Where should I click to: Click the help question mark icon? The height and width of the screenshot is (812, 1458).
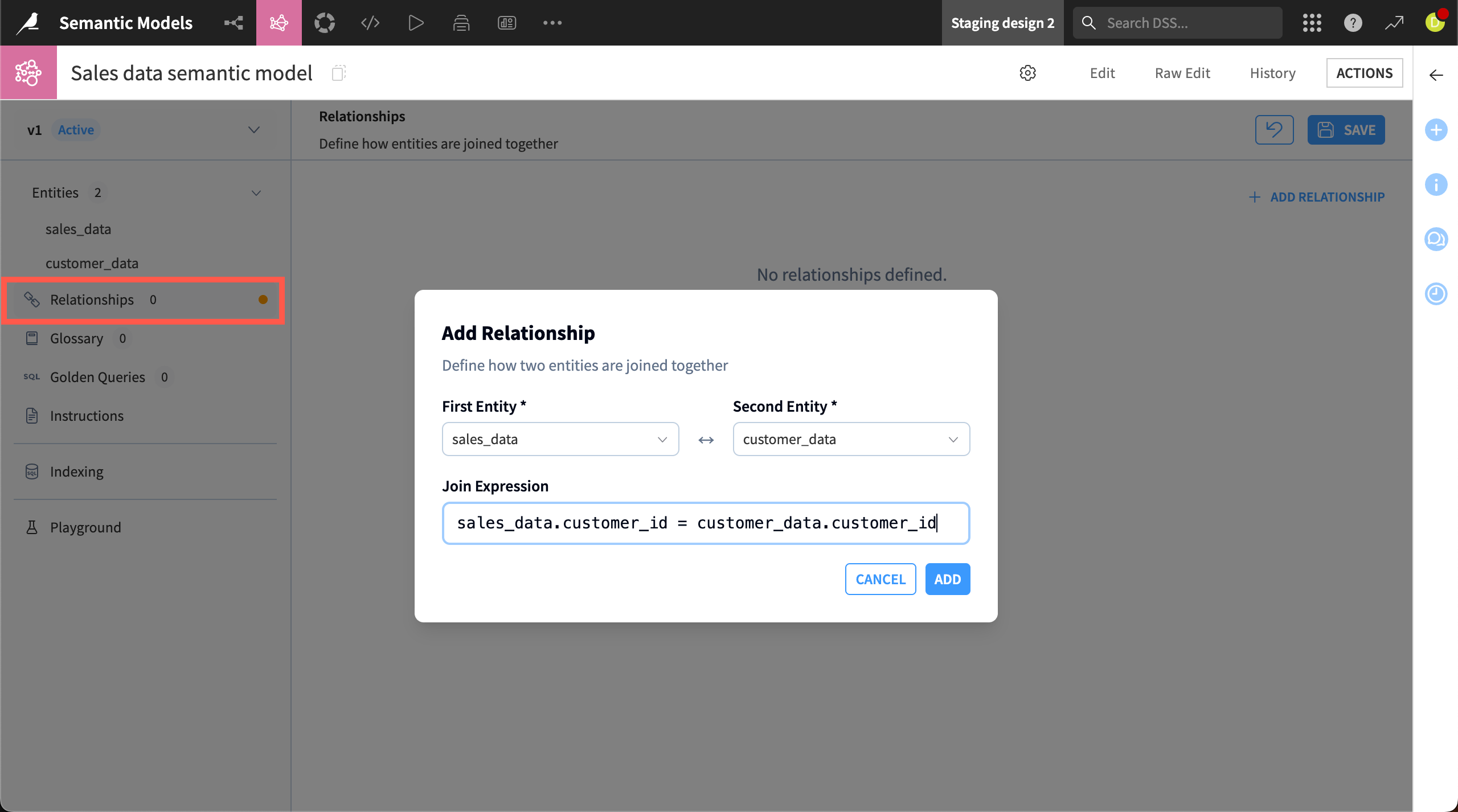click(x=1353, y=23)
